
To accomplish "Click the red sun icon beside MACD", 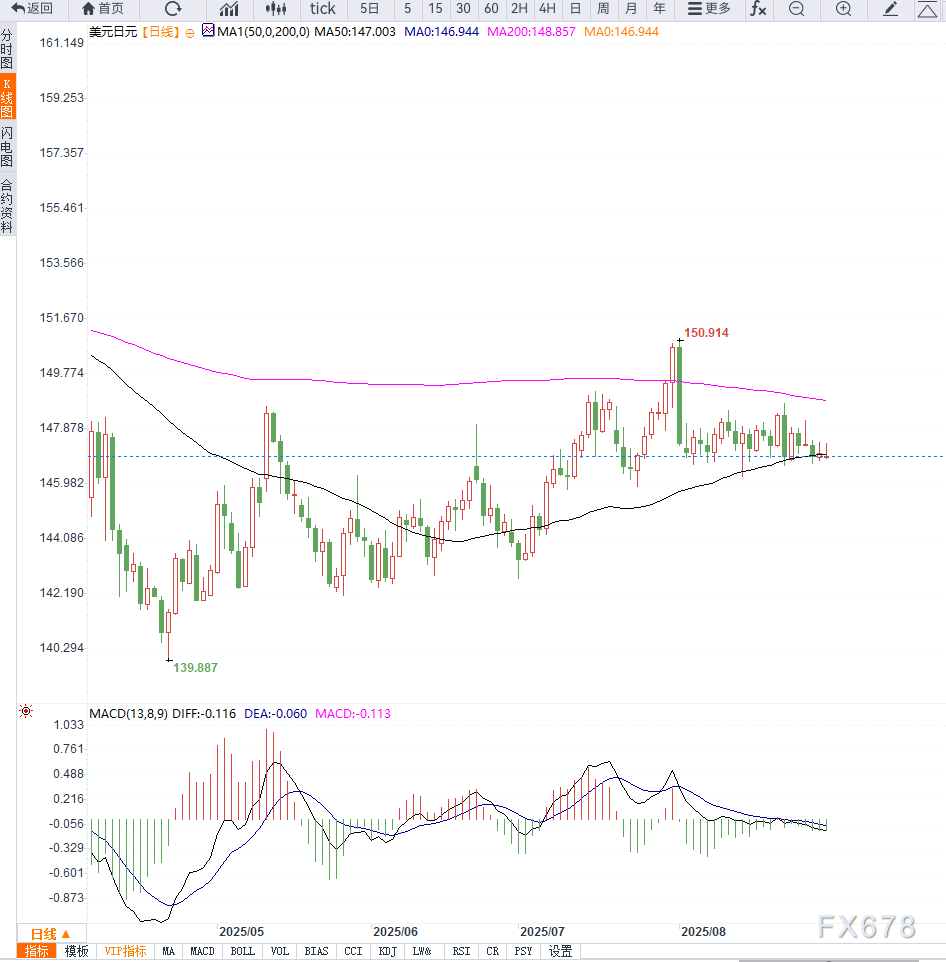I will (x=26, y=712).
